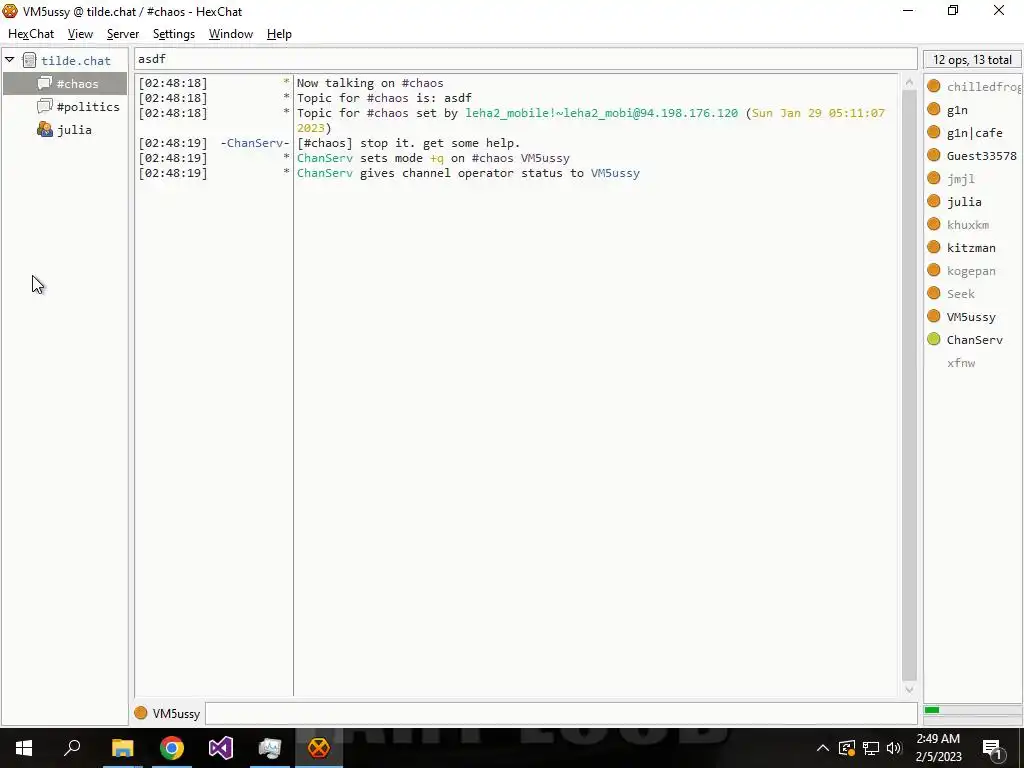Click the op icon beside jmjl

click(x=934, y=178)
